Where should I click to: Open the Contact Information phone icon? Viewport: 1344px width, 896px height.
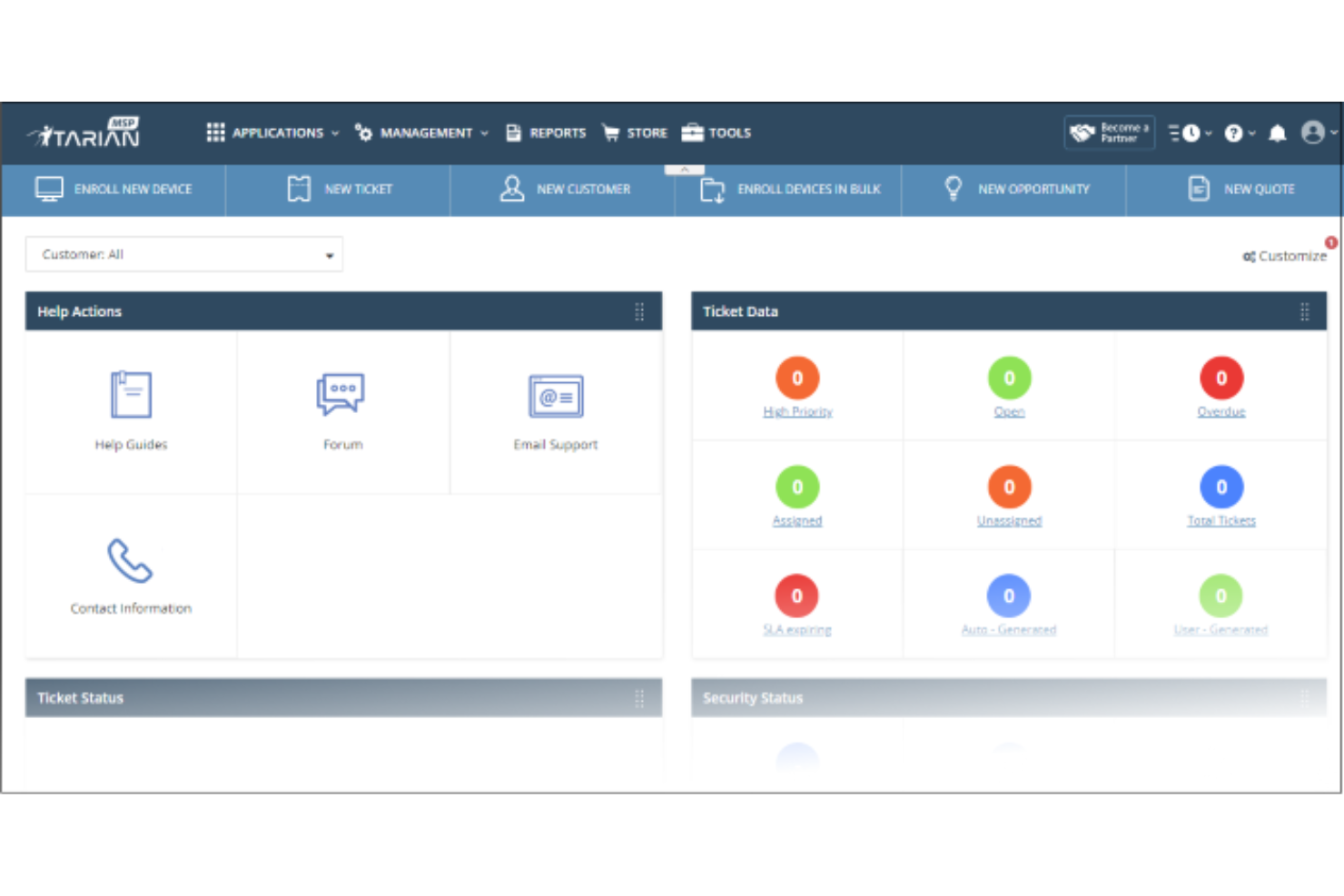click(130, 563)
